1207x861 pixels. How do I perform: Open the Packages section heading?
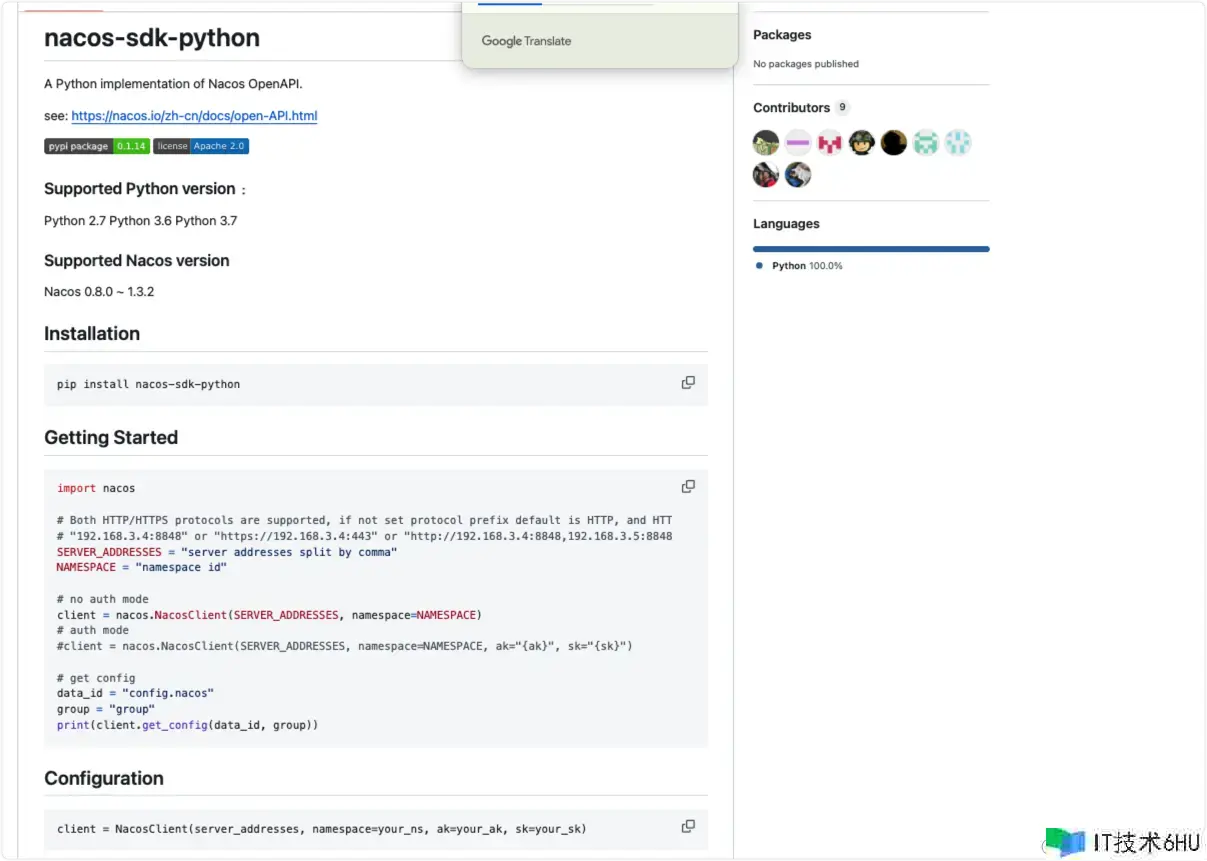[782, 35]
